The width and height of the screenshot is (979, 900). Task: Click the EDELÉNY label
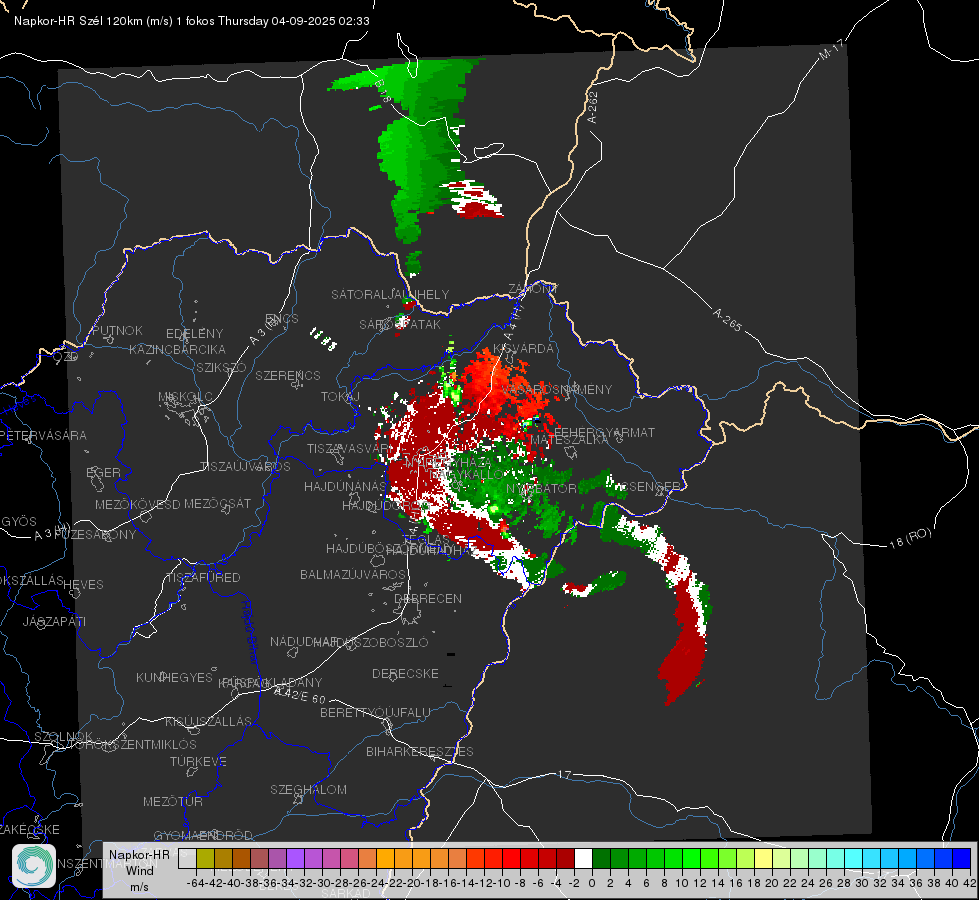(x=194, y=334)
